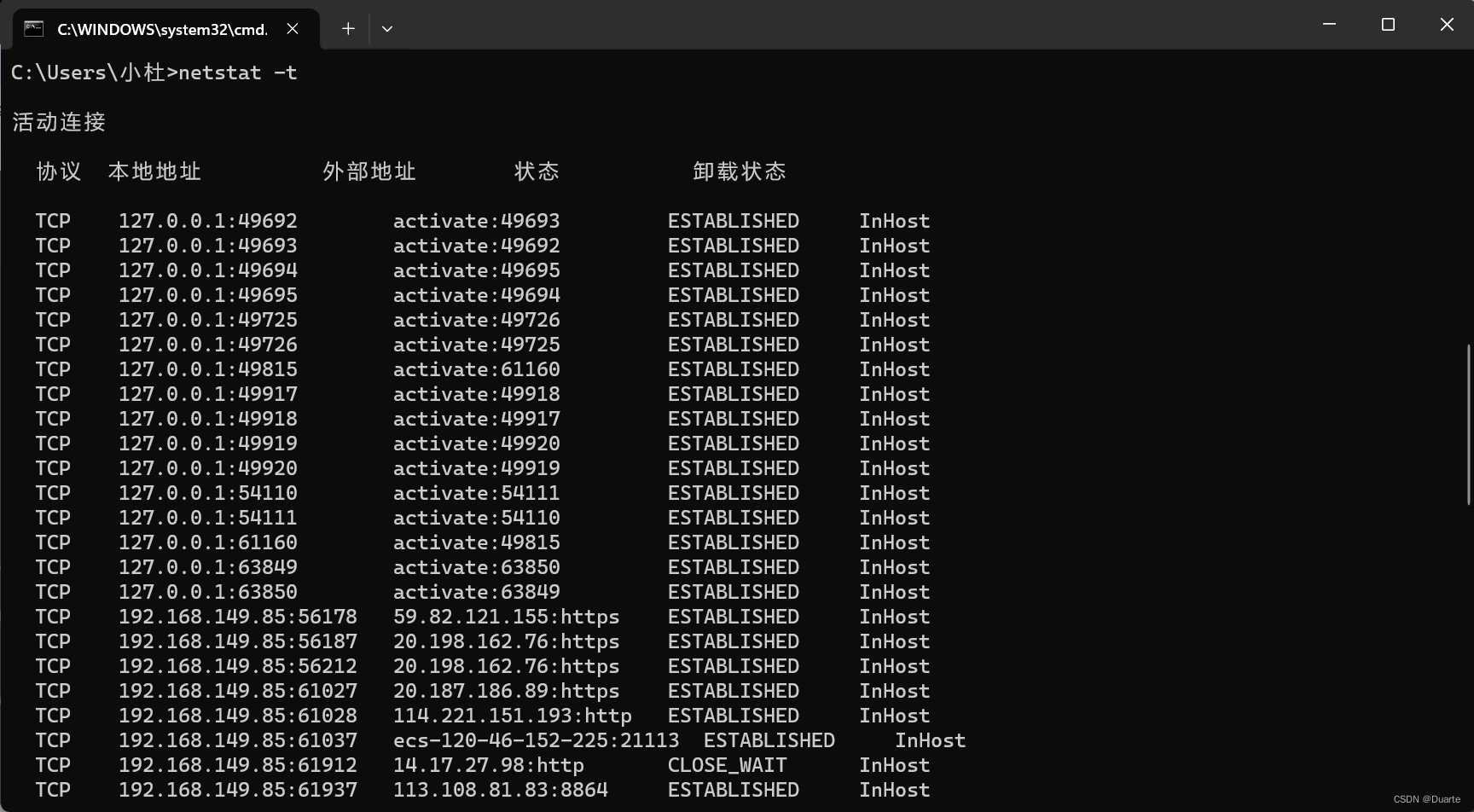Click the 活动连接 heading
This screenshot has height=812, width=1474.
click(x=59, y=123)
